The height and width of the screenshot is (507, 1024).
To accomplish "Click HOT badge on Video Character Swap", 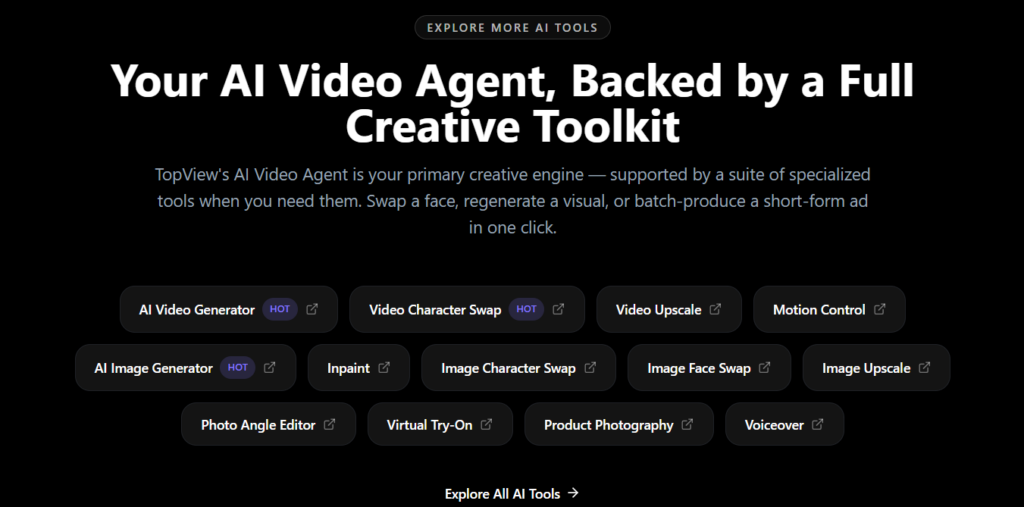I will tap(526, 309).
